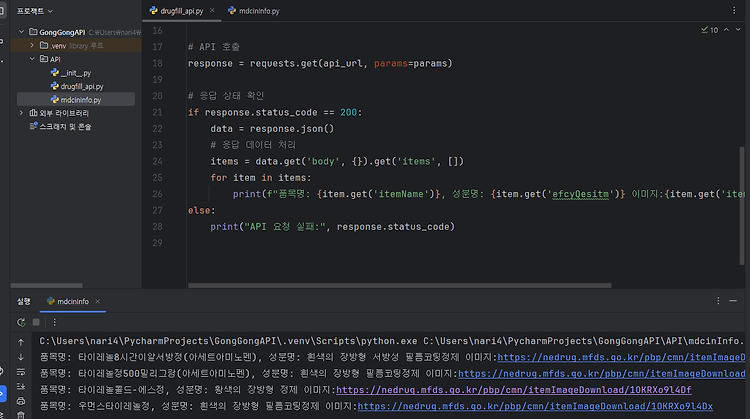Click the editor horizontal scrollbar
Image resolution: width=750 pixels, height=419 pixels.
[x=400, y=286]
